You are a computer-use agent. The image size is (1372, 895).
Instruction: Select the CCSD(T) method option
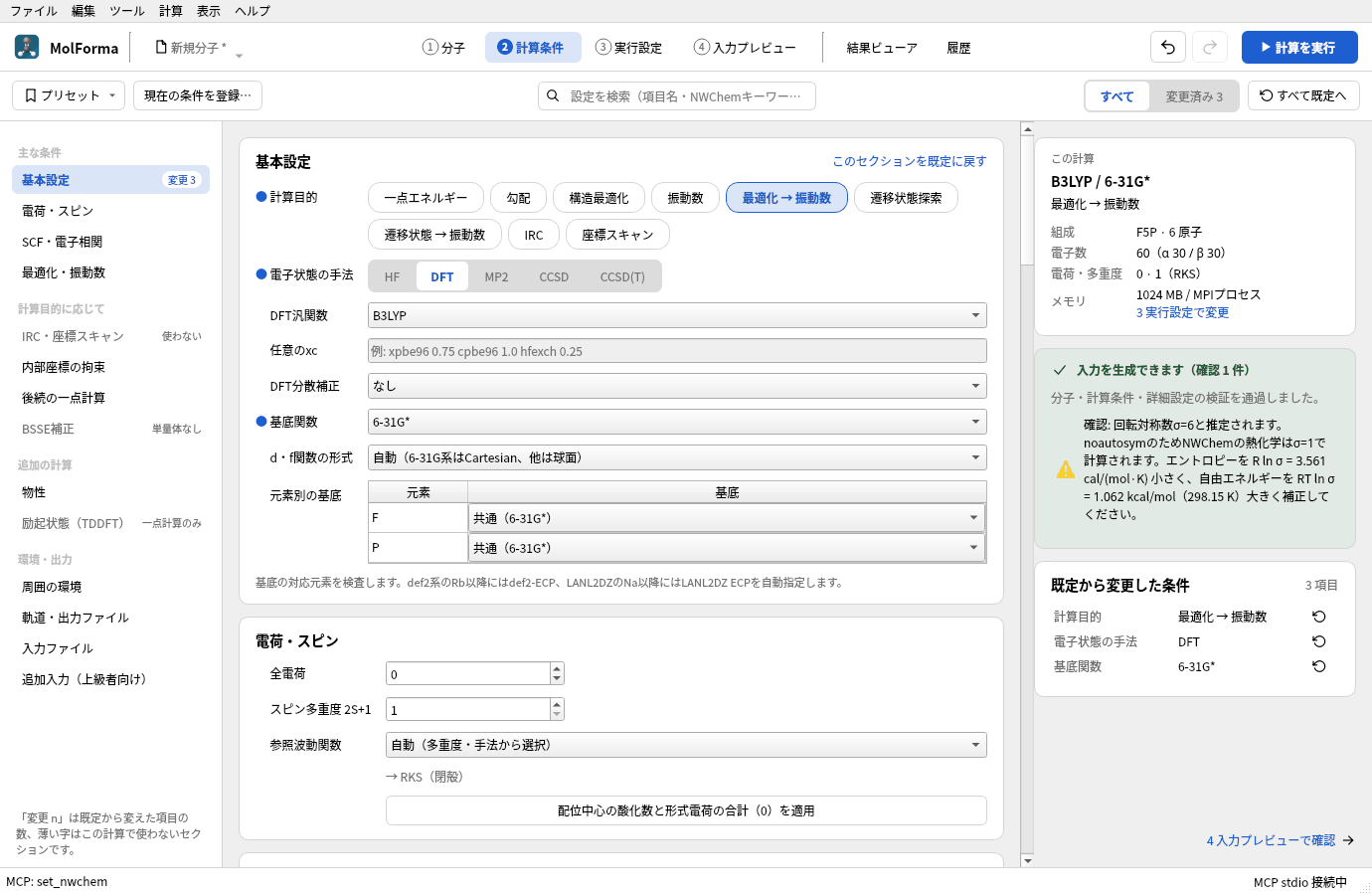point(622,276)
